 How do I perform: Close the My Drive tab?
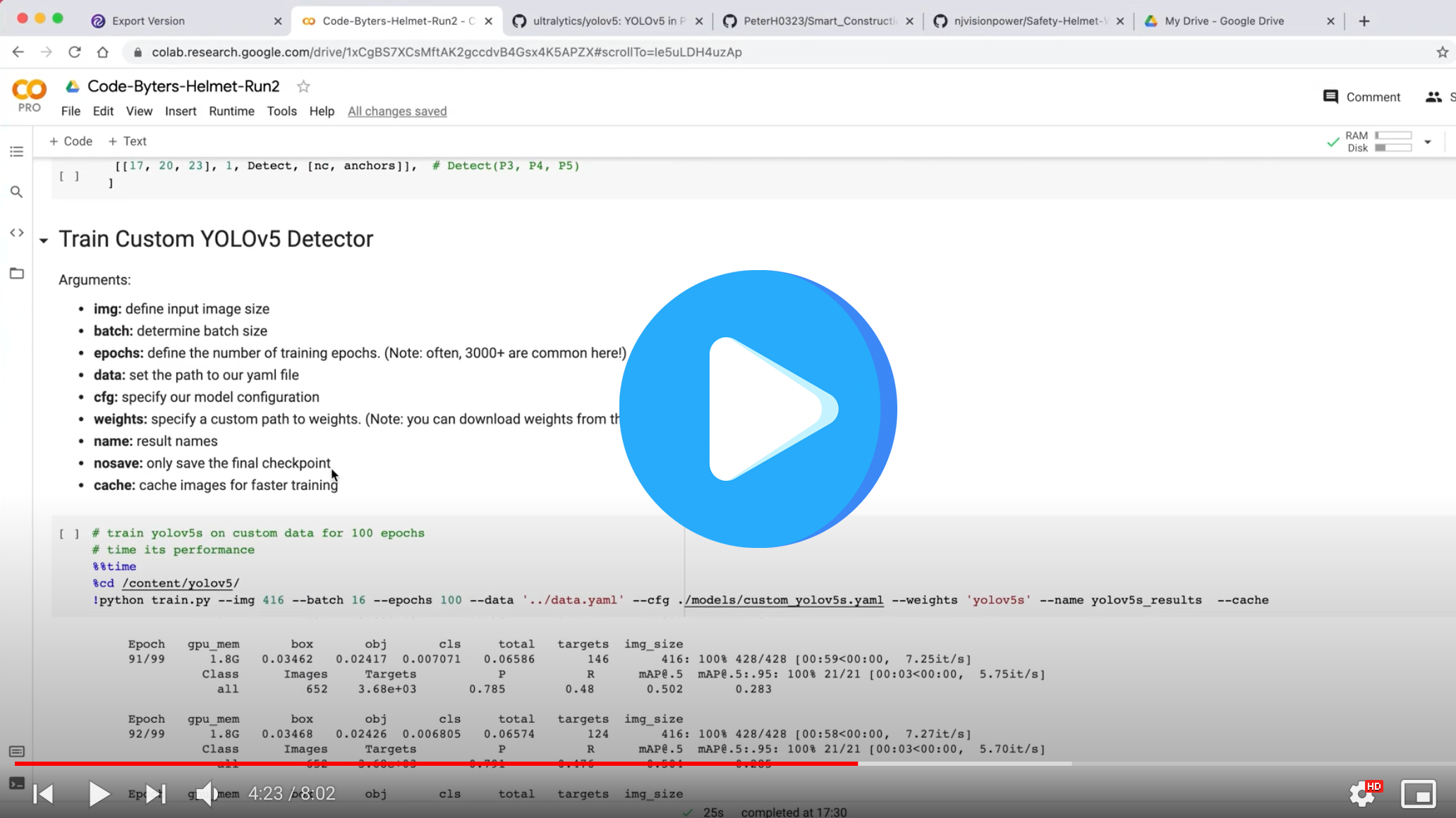point(1330,21)
